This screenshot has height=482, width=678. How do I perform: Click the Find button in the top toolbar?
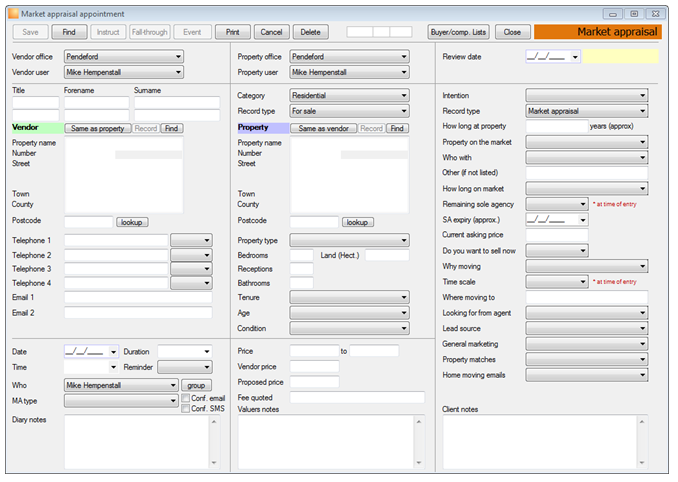coord(69,32)
